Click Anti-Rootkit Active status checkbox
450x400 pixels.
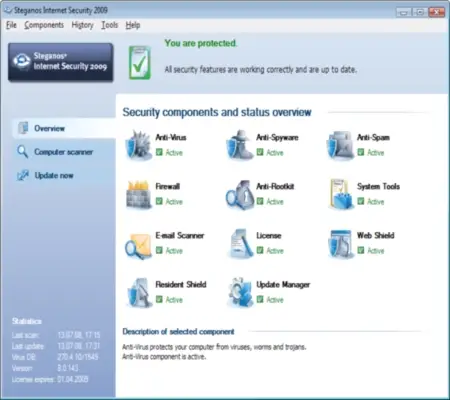[x=260, y=201]
